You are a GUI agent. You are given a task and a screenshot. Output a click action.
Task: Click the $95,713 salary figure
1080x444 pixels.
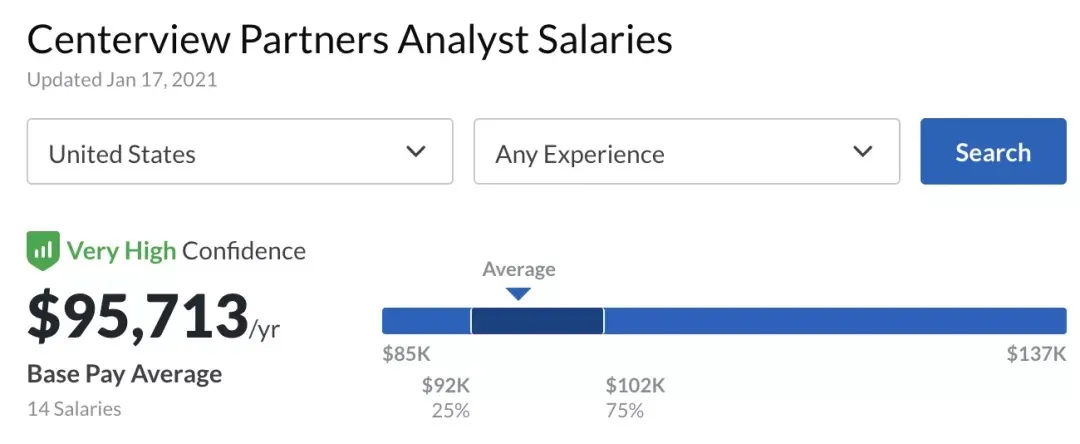click(138, 314)
